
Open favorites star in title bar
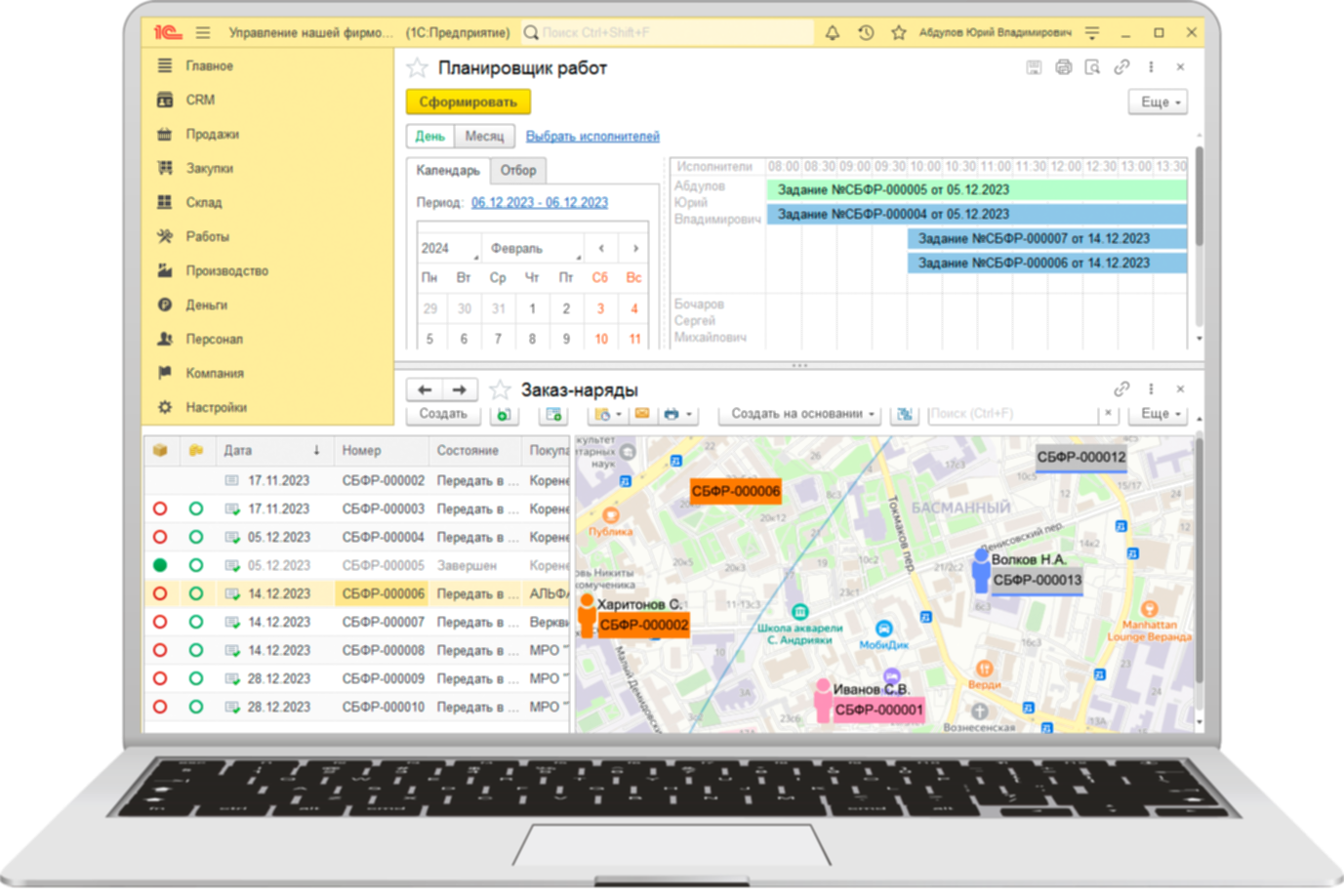tap(899, 32)
